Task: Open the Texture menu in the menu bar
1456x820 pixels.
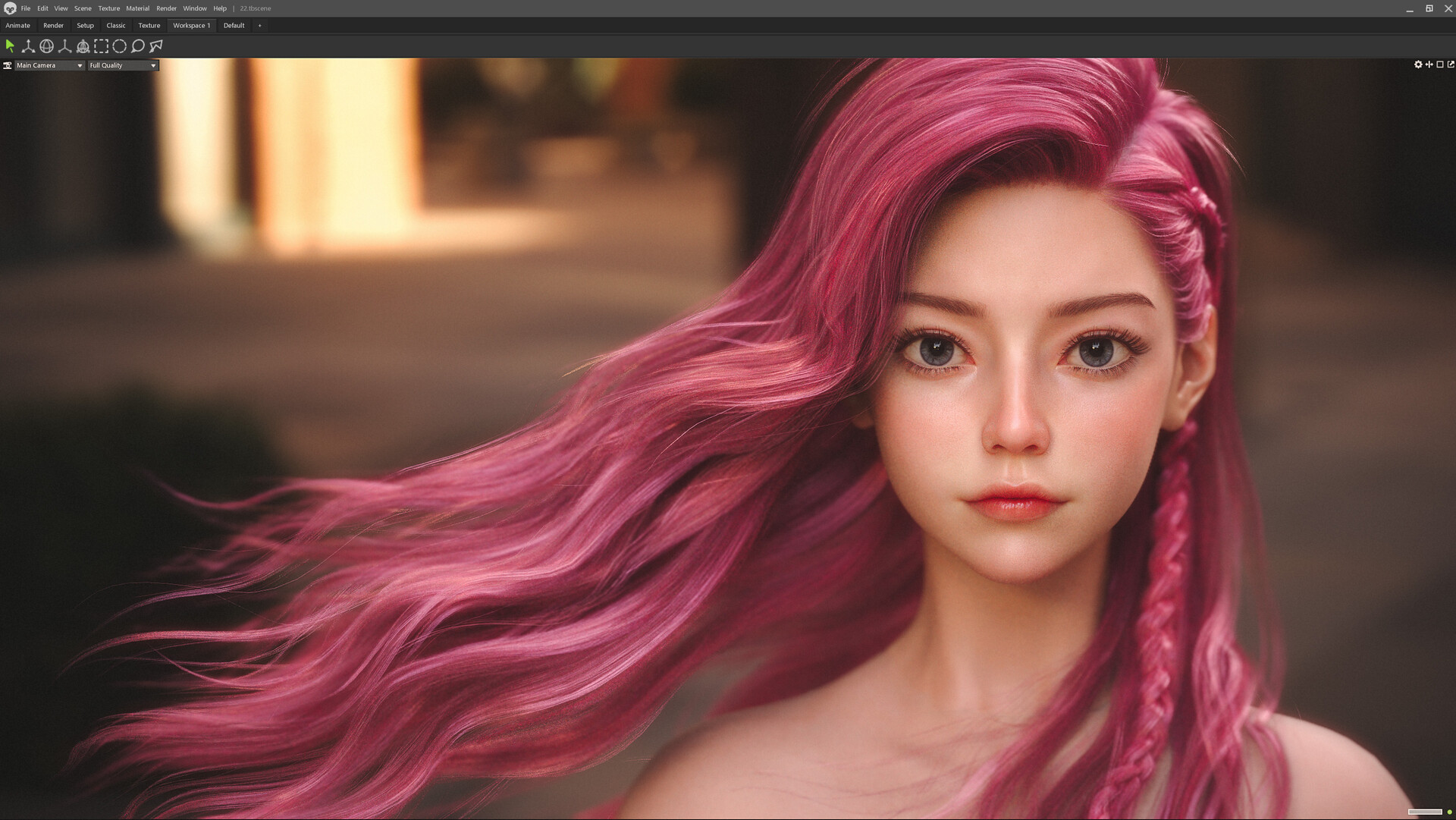Action: pyautogui.click(x=108, y=8)
